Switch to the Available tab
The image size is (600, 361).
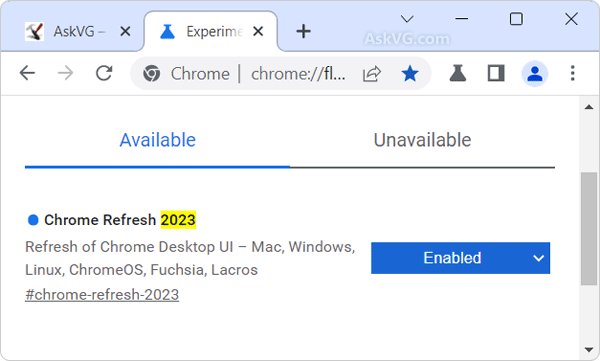click(158, 140)
